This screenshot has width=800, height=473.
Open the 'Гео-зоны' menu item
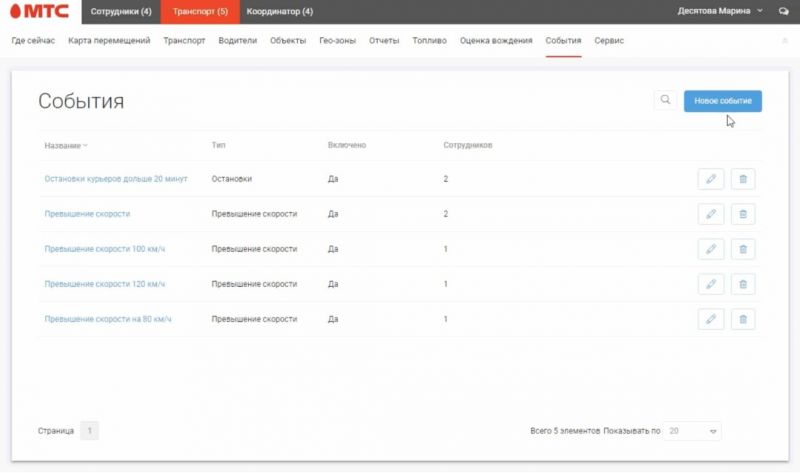[338, 41]
